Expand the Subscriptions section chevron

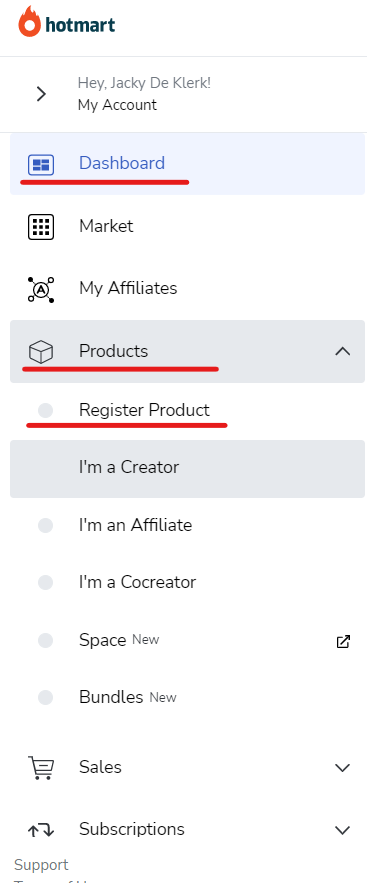[x=342, y=830]
